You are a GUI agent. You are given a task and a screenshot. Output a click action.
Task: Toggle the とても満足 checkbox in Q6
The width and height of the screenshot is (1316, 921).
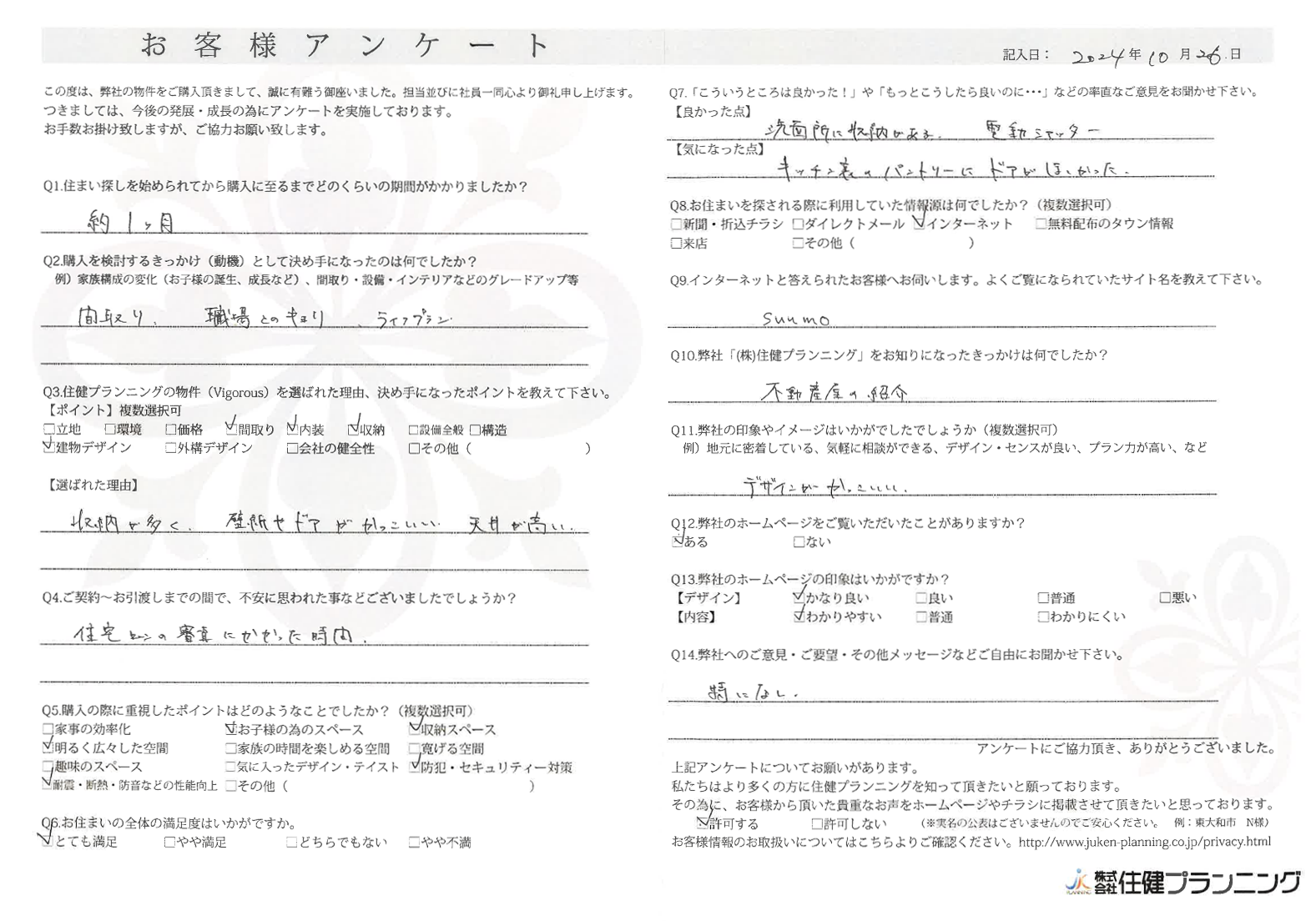click(x=48, y=843)
